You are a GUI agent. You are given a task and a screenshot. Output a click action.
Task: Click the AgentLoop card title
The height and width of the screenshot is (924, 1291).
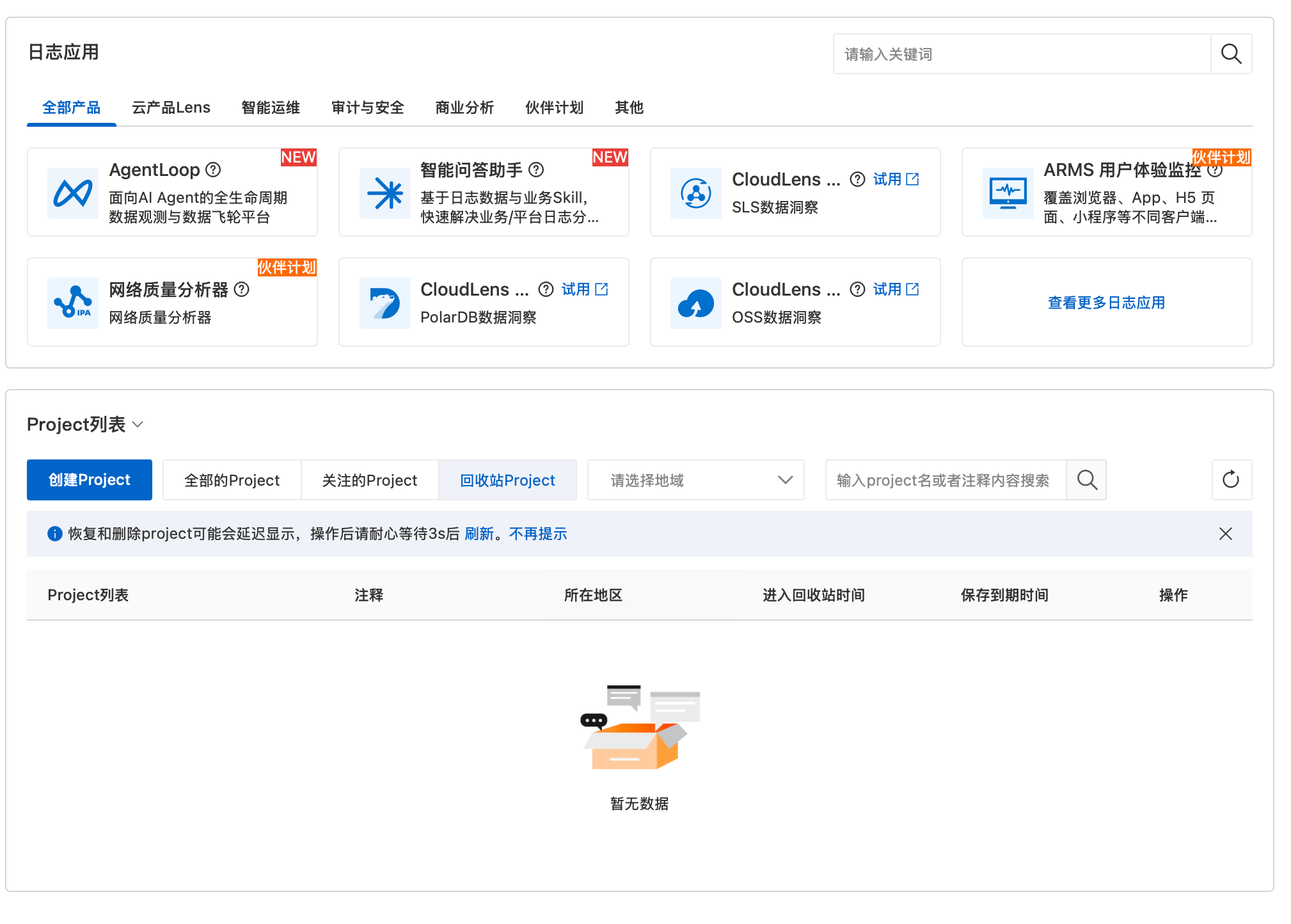(154, 170)
